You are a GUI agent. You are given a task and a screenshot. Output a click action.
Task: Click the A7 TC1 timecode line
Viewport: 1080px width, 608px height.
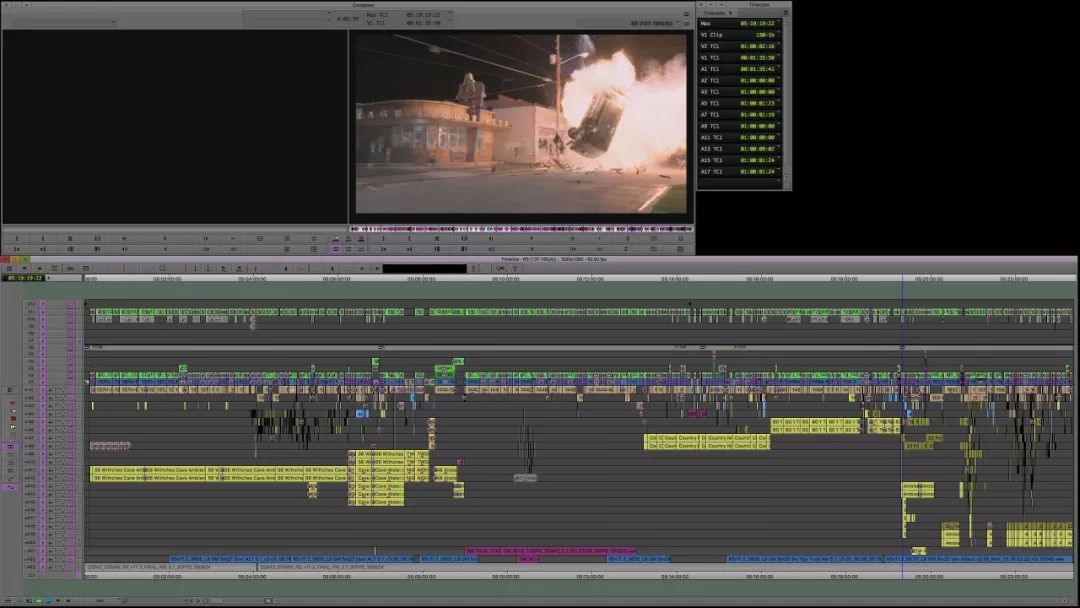coord(740,114)
